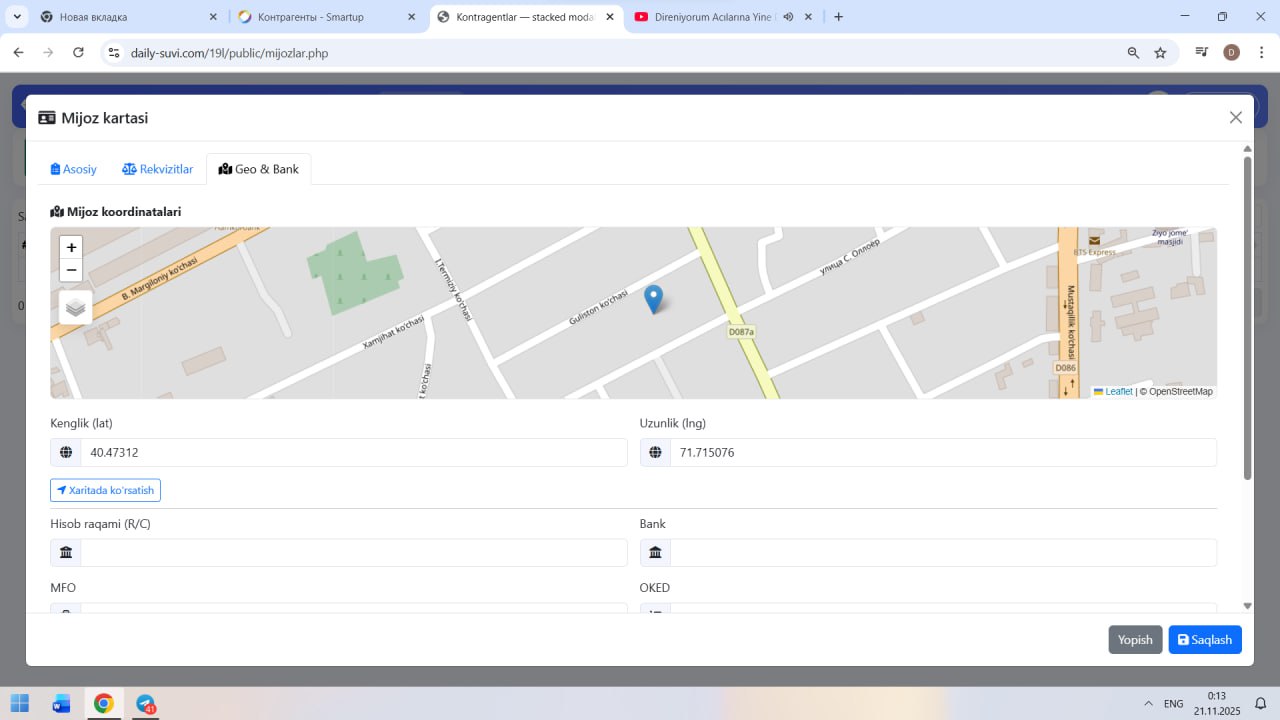Open the Windows Start menu
1280x720 pixels.
20,703
